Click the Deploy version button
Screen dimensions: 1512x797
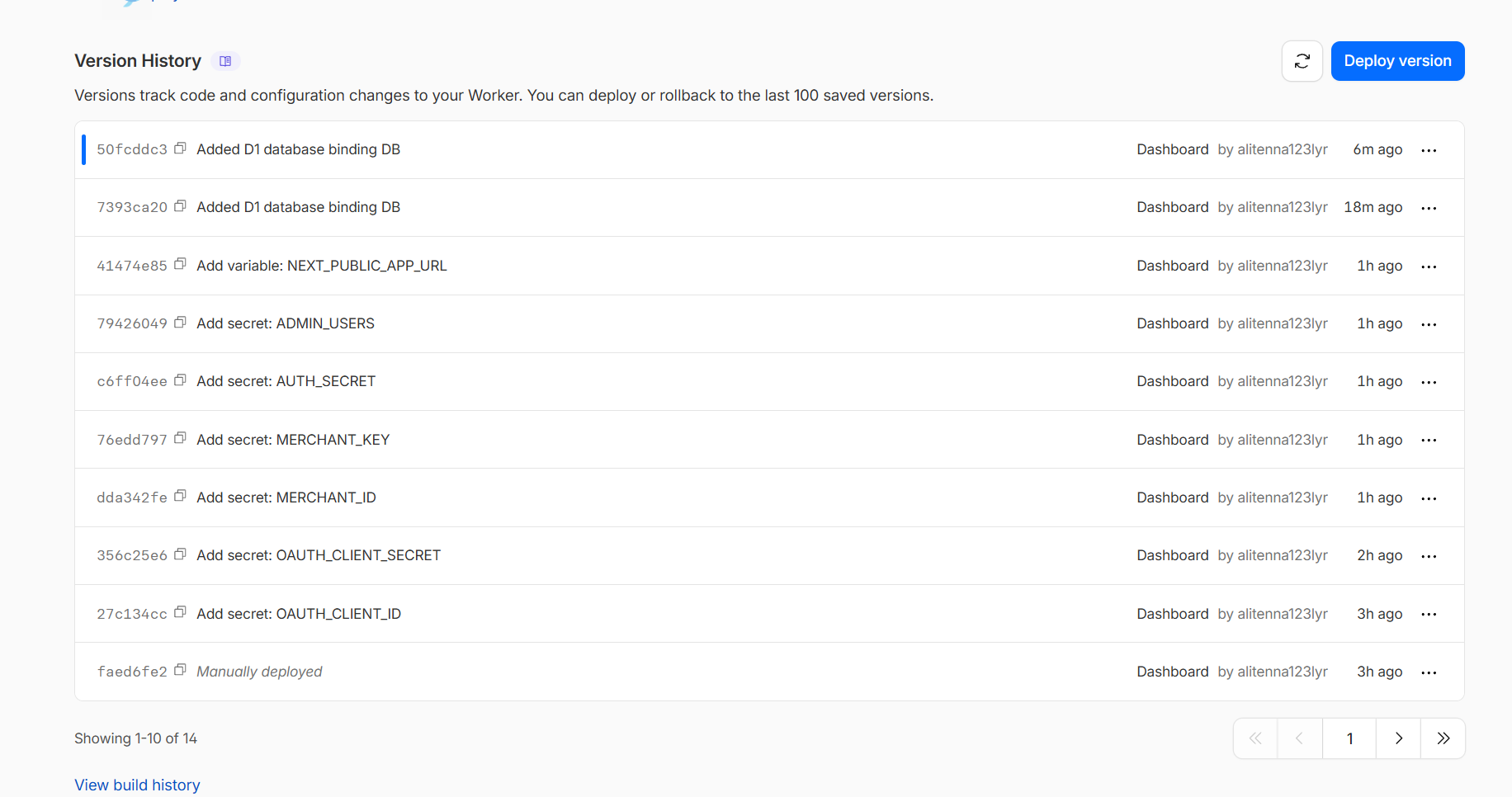(x=1397, y=61)
